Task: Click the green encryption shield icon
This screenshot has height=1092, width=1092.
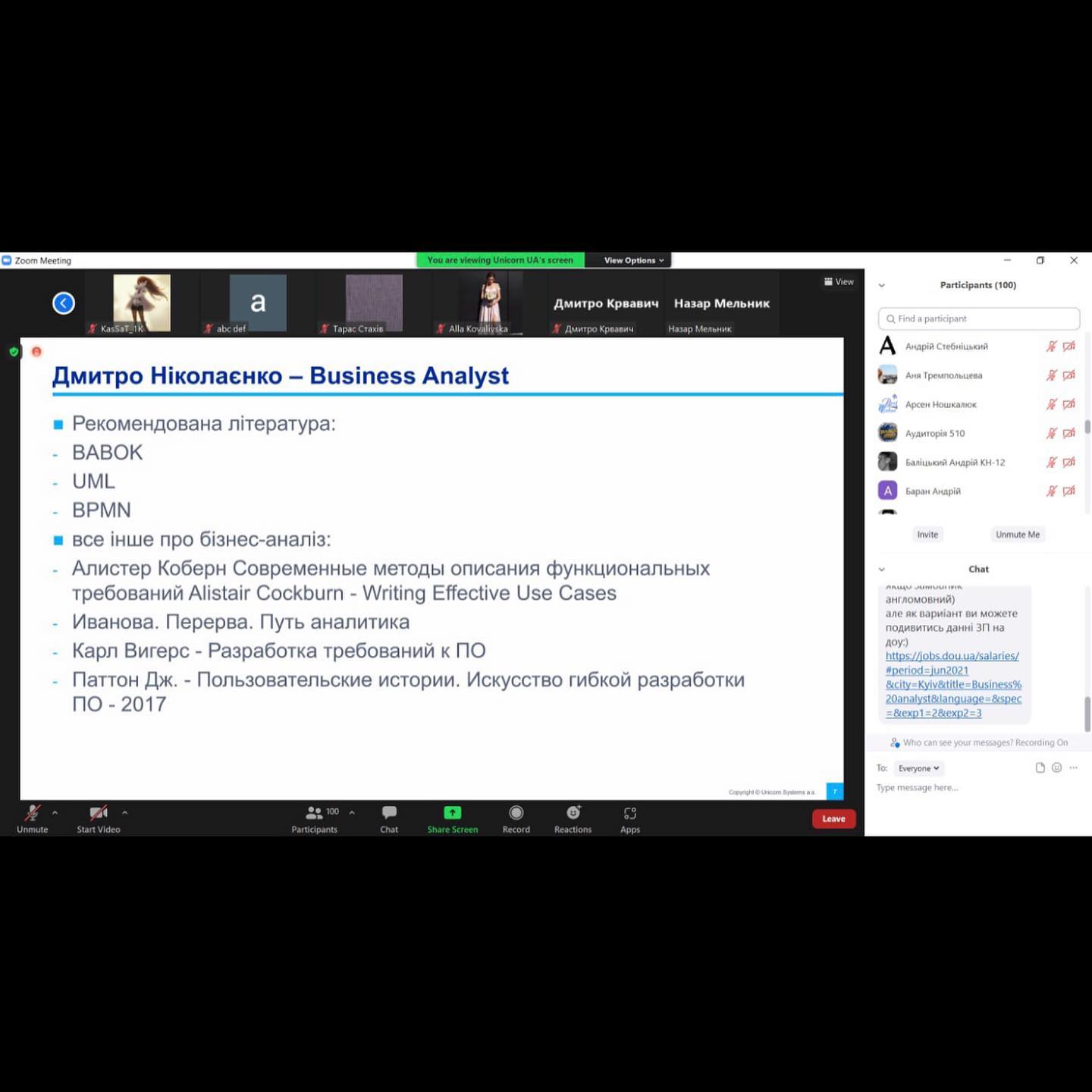Action: 14,352
